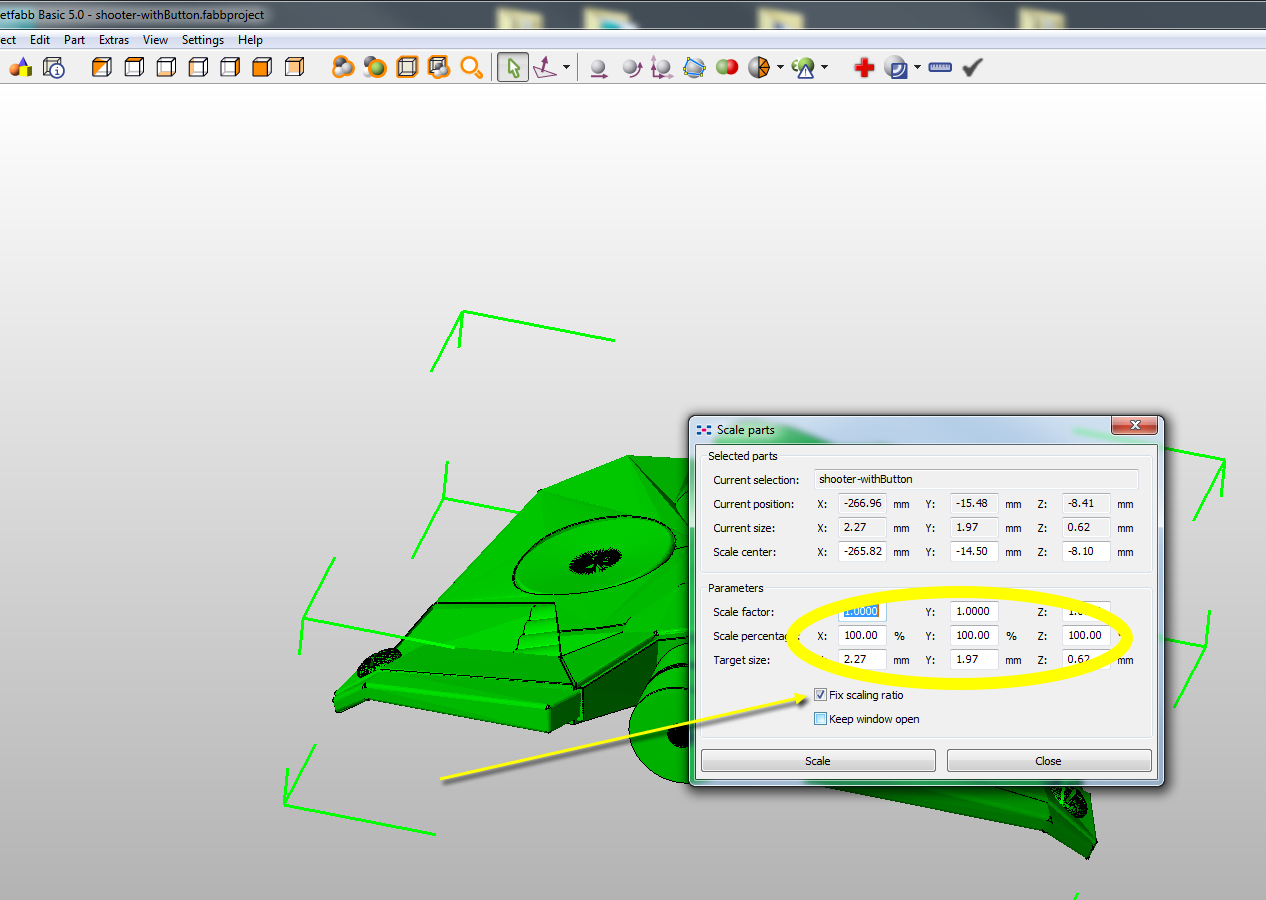Click the orange triangle mesh sphere icon
Screen dimensions: 1266x900
758,67
